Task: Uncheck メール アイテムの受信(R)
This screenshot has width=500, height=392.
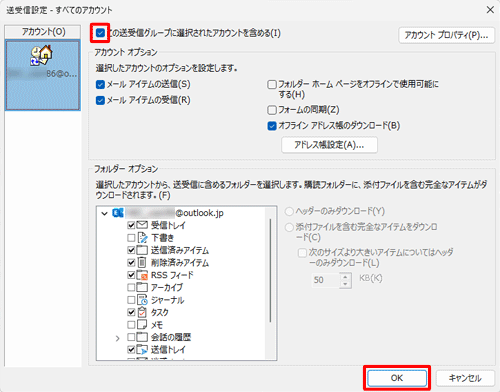Action: 100,100
